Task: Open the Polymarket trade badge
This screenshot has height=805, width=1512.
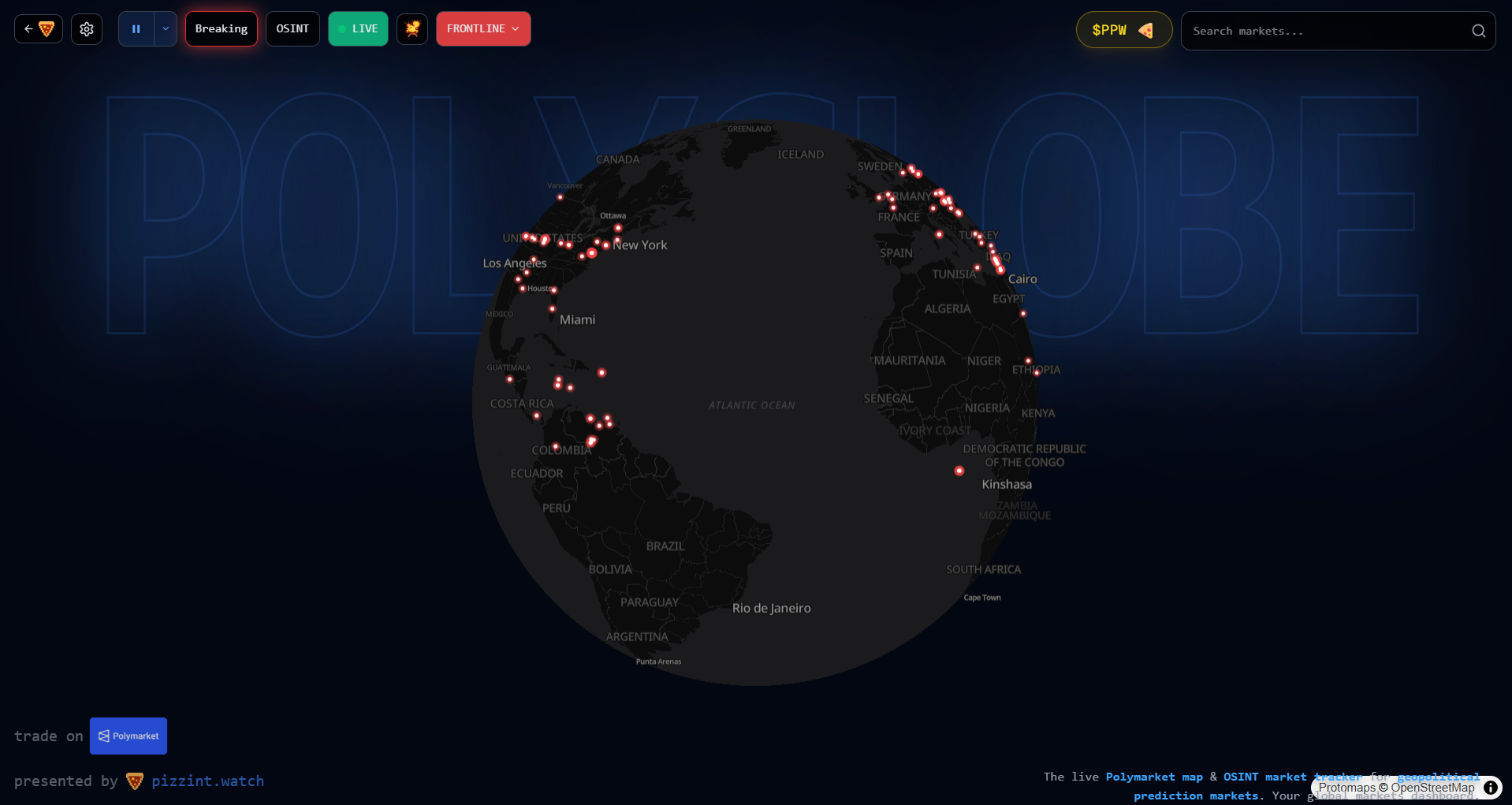Action: [x=128, y=736]
